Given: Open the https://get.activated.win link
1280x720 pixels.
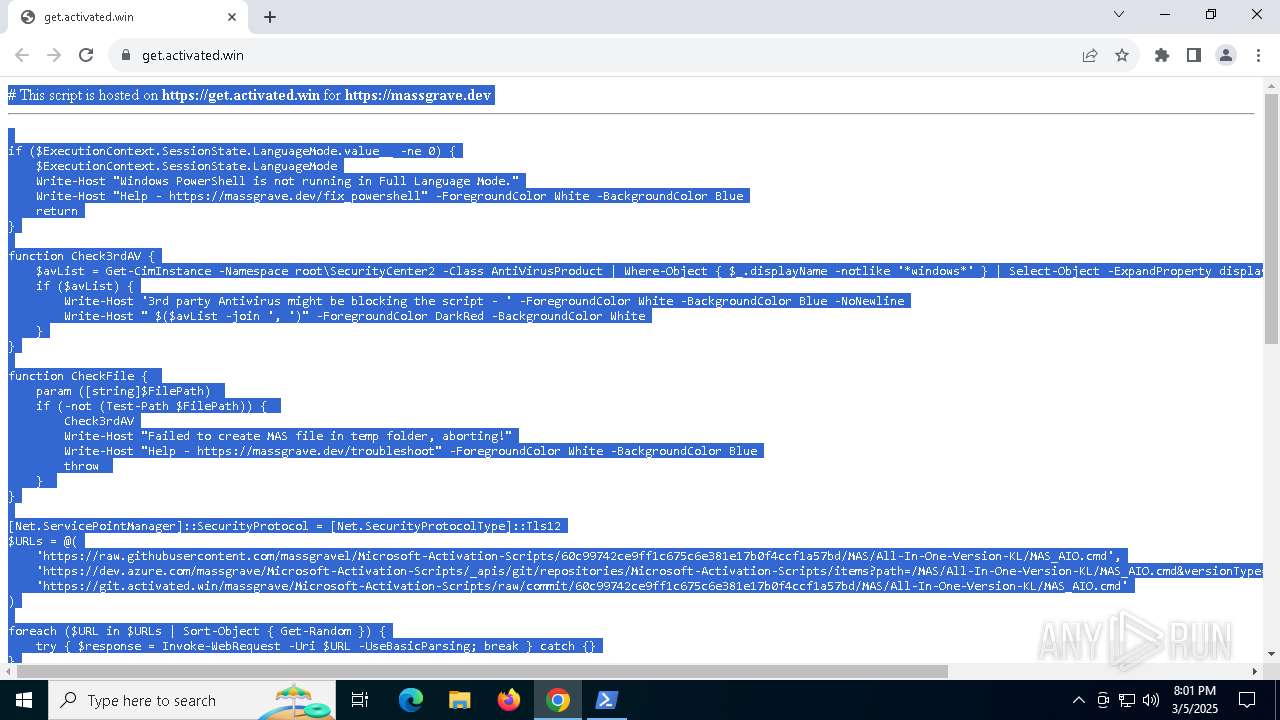Looking at the screenshot, I should 241,95.
